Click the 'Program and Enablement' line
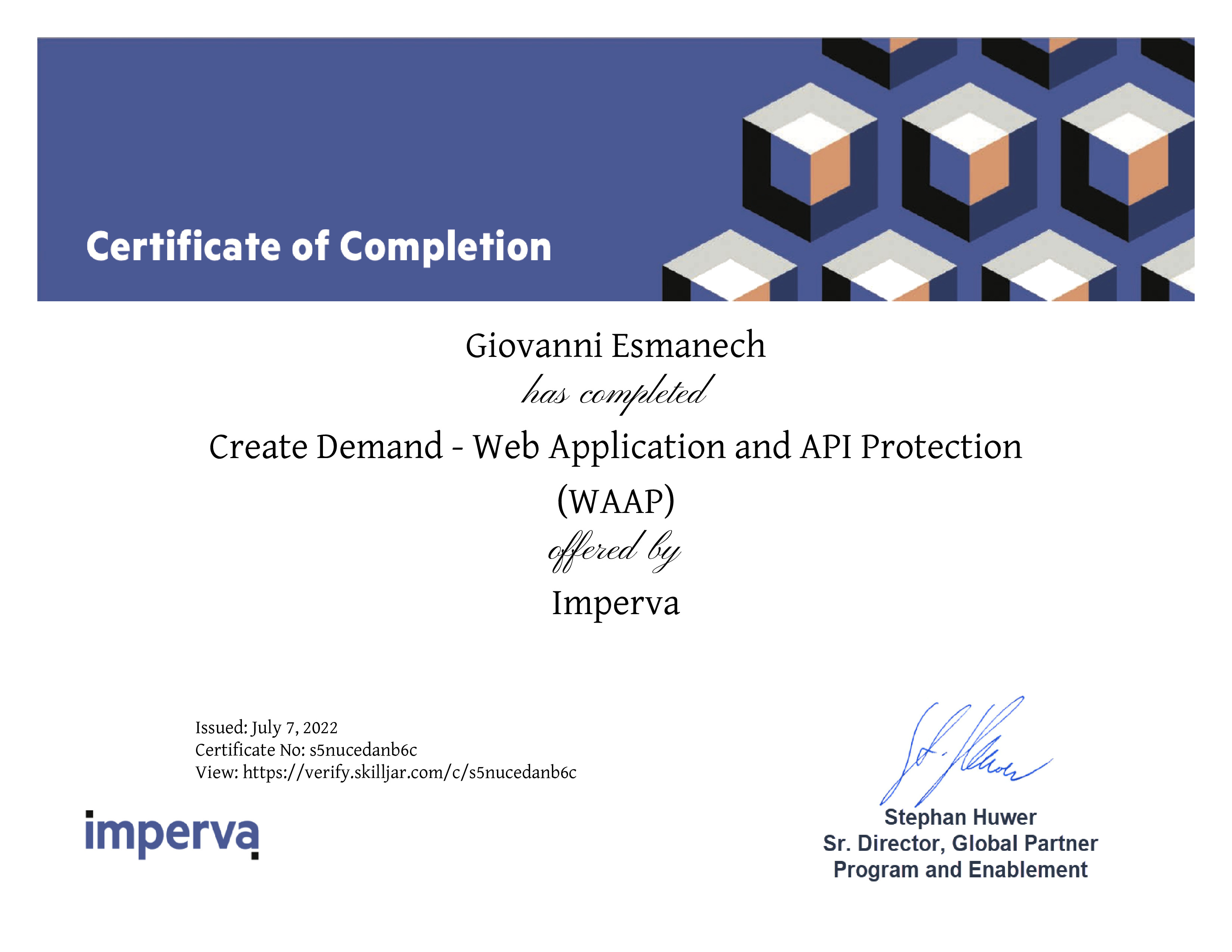Viewport: 1232px width, 952px height. (960, 869)
